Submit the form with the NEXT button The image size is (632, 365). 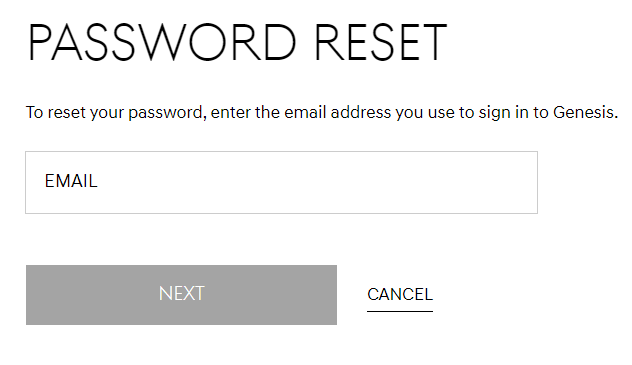181,295
